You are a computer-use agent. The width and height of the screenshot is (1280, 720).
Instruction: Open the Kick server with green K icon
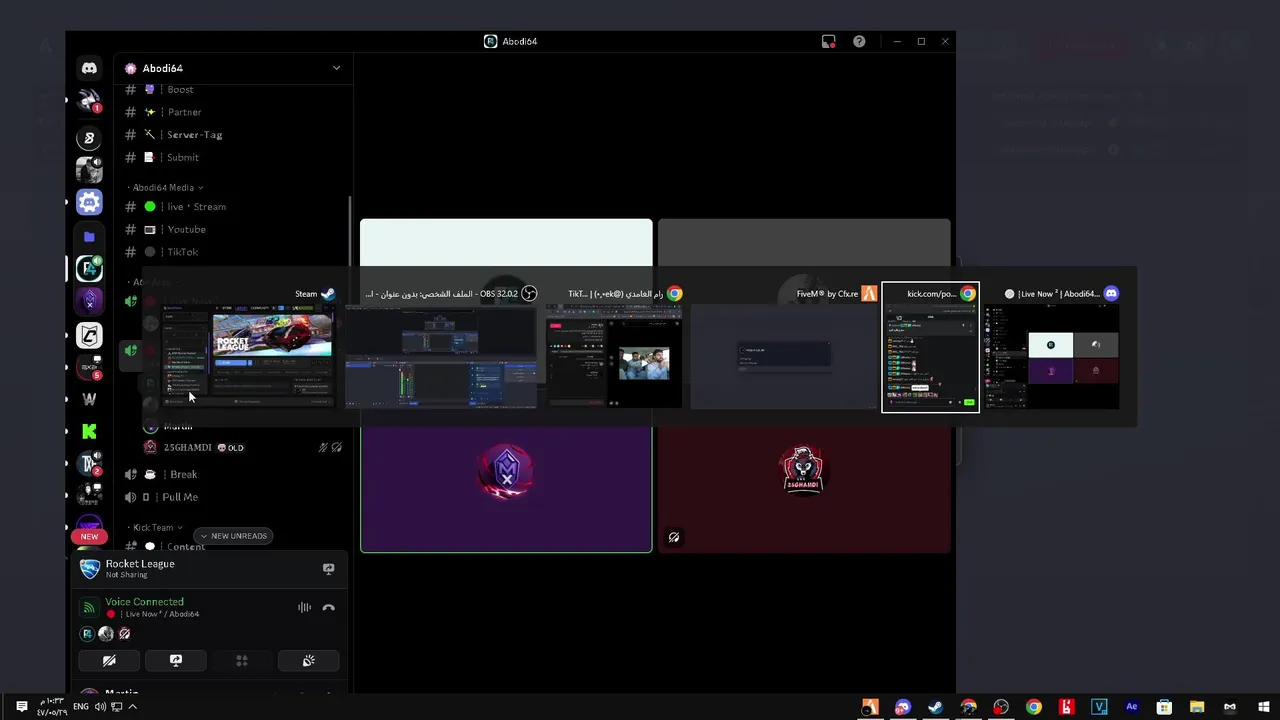tap(89, 431)
